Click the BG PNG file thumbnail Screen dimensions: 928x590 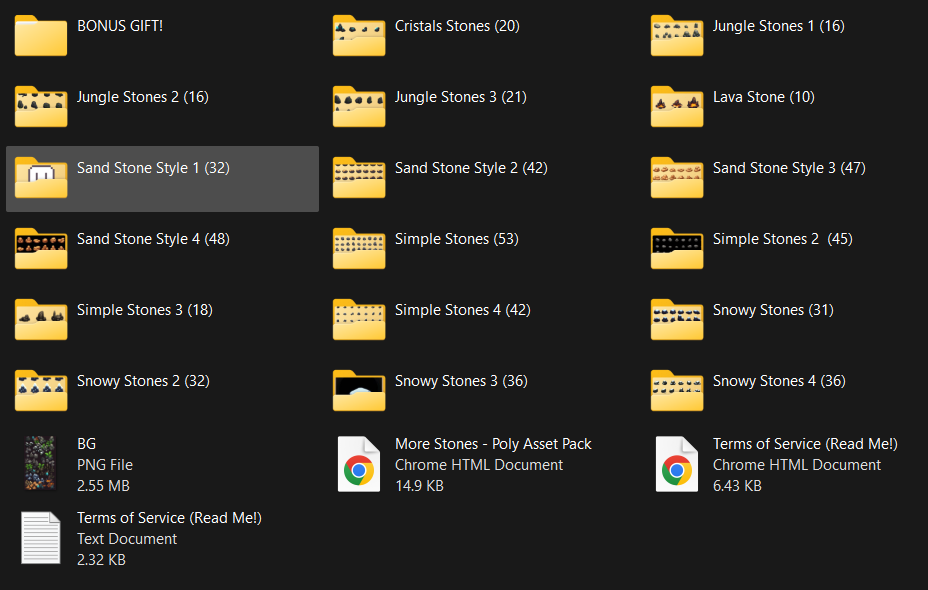click(x=41, y=463)
